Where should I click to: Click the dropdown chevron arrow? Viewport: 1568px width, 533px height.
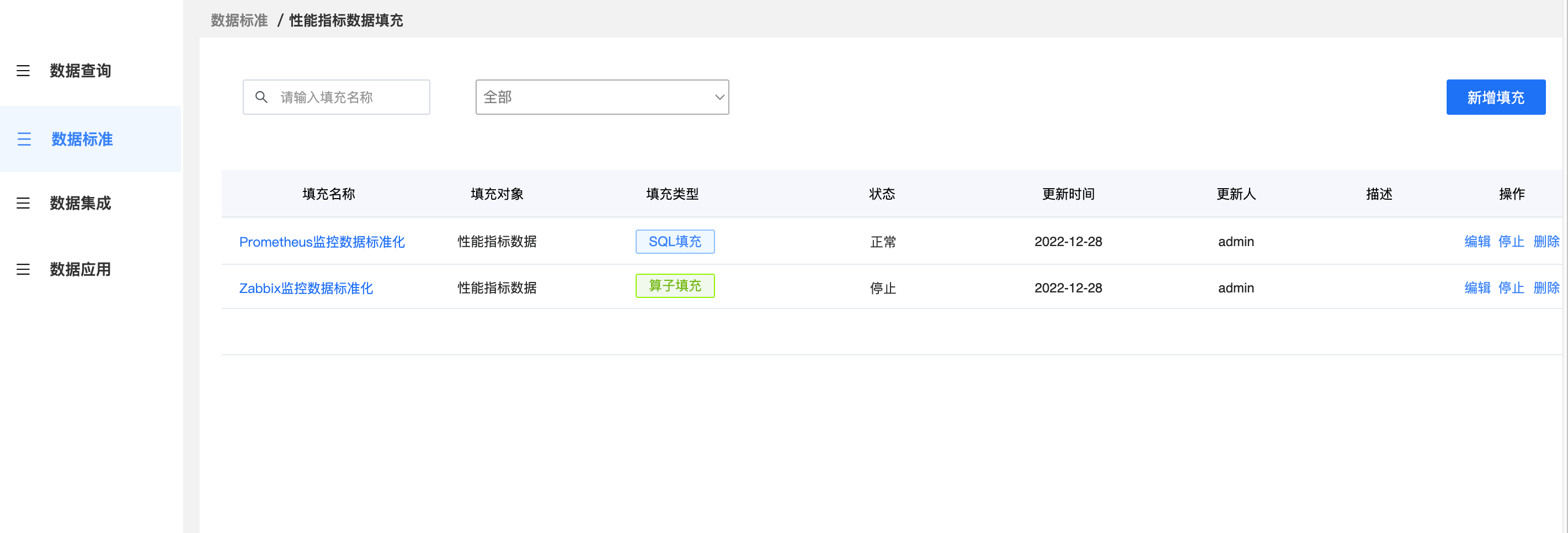coord(719,97)
